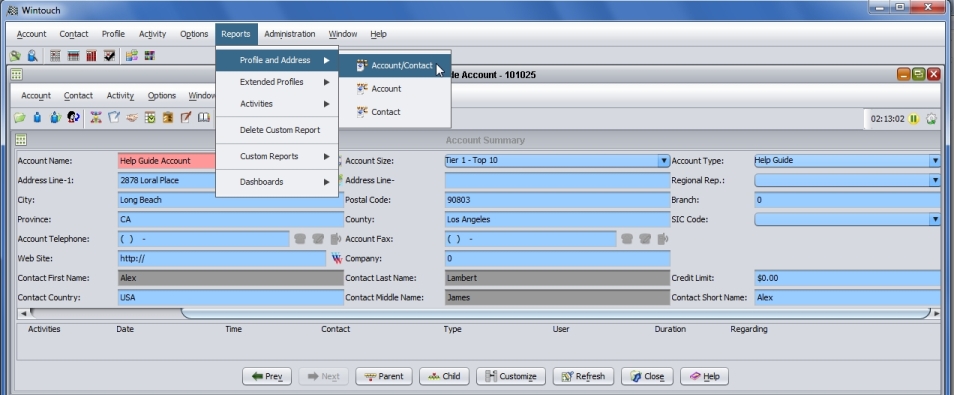Click the brown clipboard icon in account toolbar

point(167,117)
